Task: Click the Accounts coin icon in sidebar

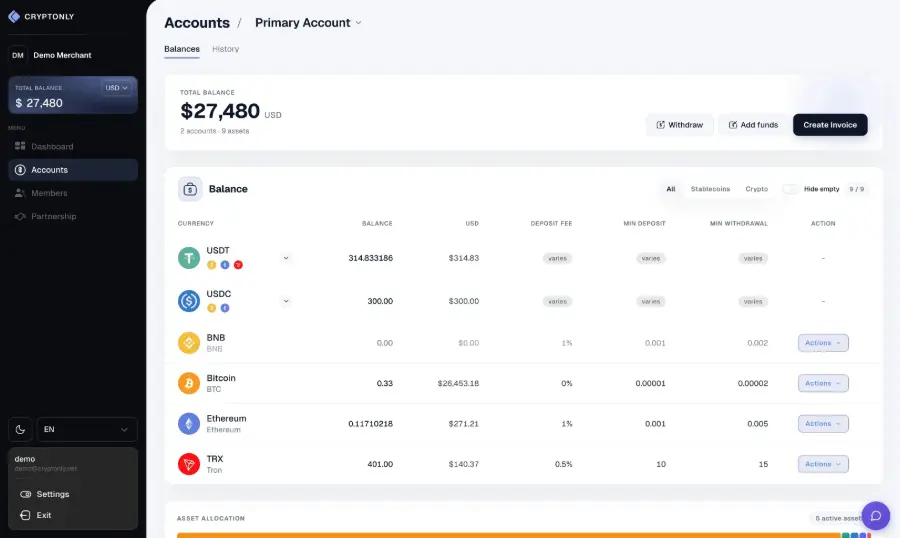Action: point(20,170)
